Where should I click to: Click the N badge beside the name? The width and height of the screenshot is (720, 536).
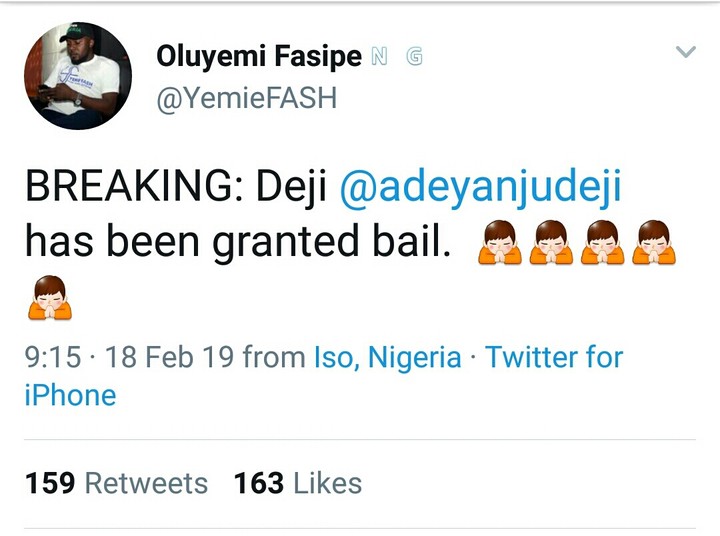[x=379, y=57]
